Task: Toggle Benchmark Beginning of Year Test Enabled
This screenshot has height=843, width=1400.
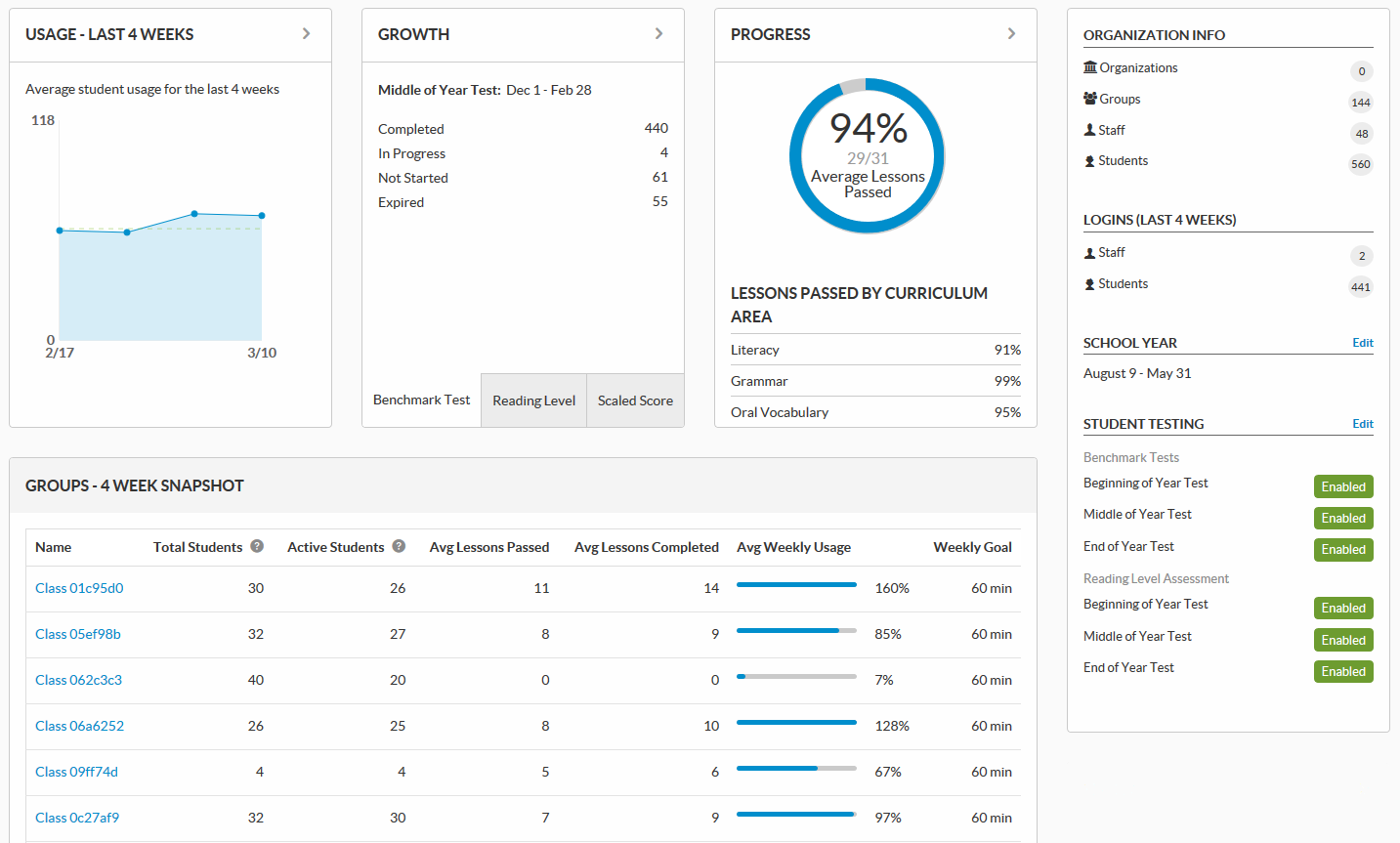Action: [1342, 486]
